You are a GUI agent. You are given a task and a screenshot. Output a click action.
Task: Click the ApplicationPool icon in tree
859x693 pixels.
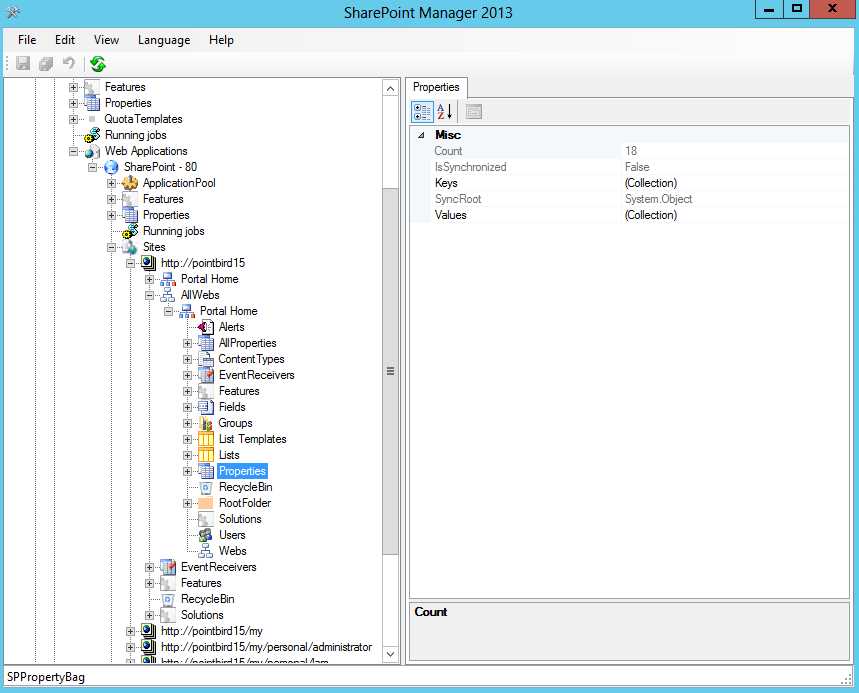point(130,183)
